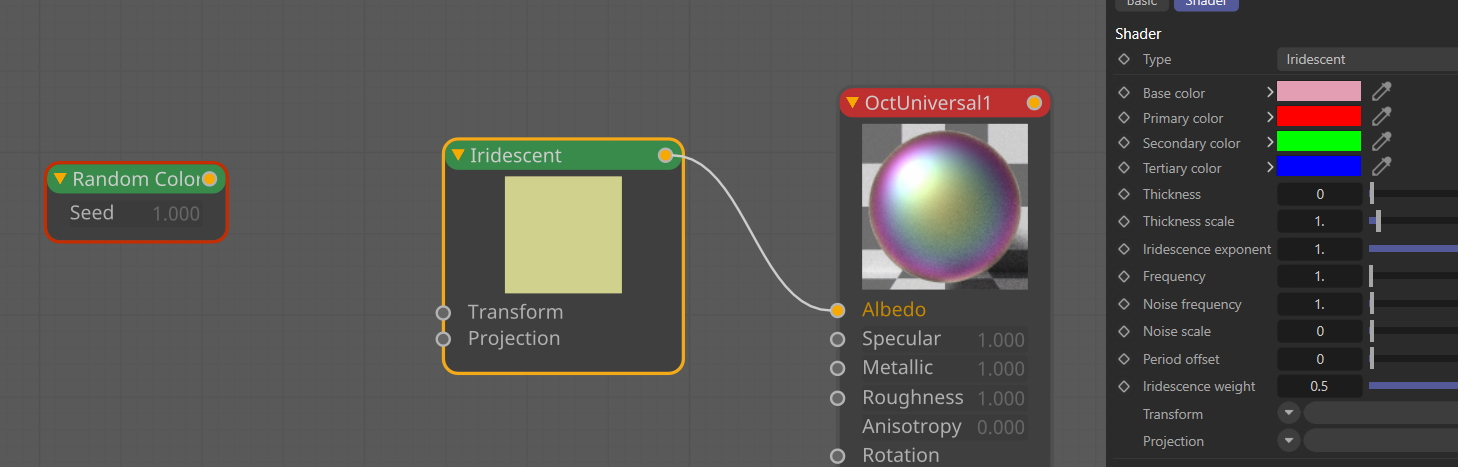The height and width of the screenshot is (467, 1458).
Task: Toggle the Thickness keyframe diamond
Action: click(x=1124, y=194)
